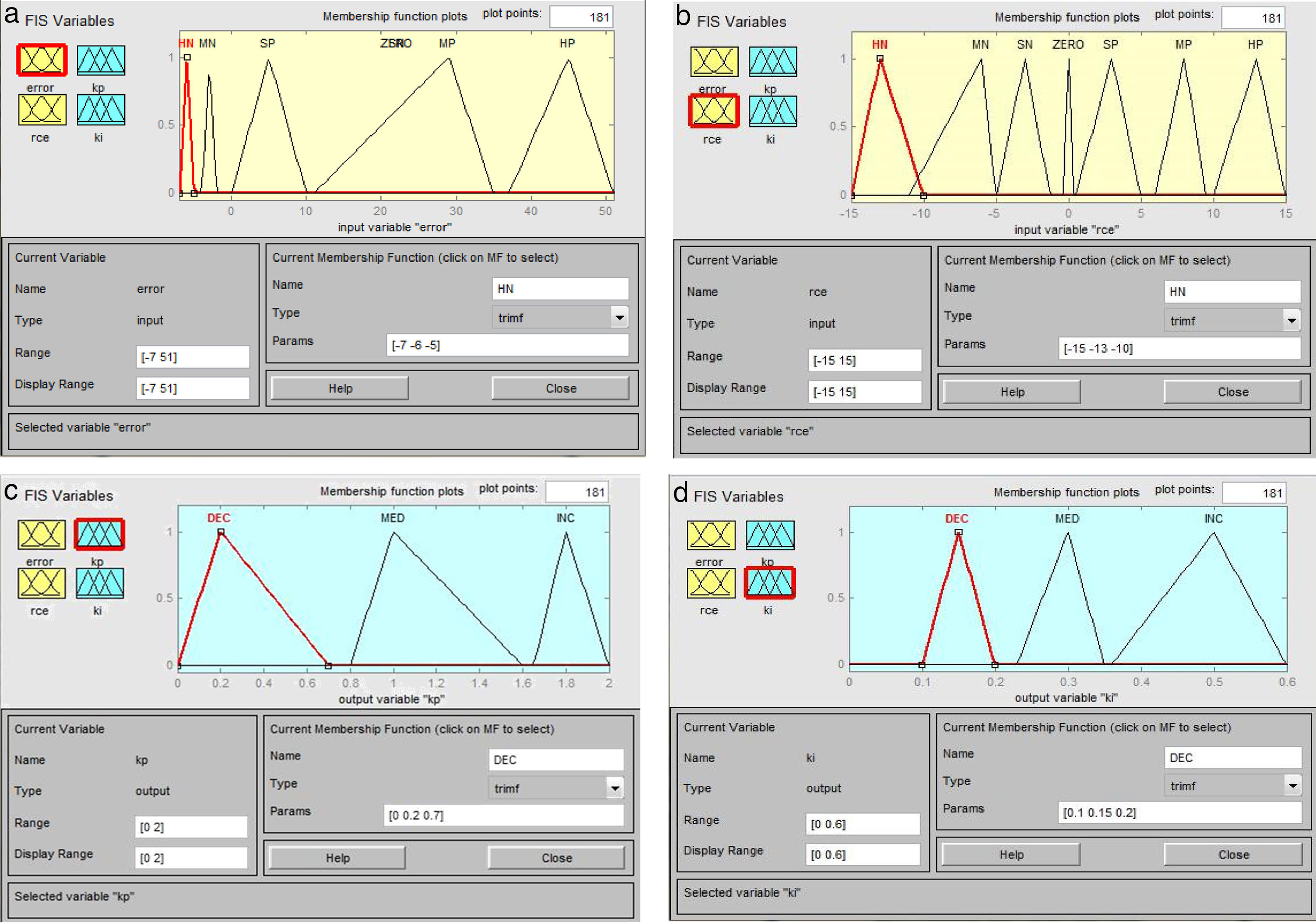Screen dimensions: 1316x923
Task: Click the Params field showing [-7 -6 -5]
Action: point(507,346)
